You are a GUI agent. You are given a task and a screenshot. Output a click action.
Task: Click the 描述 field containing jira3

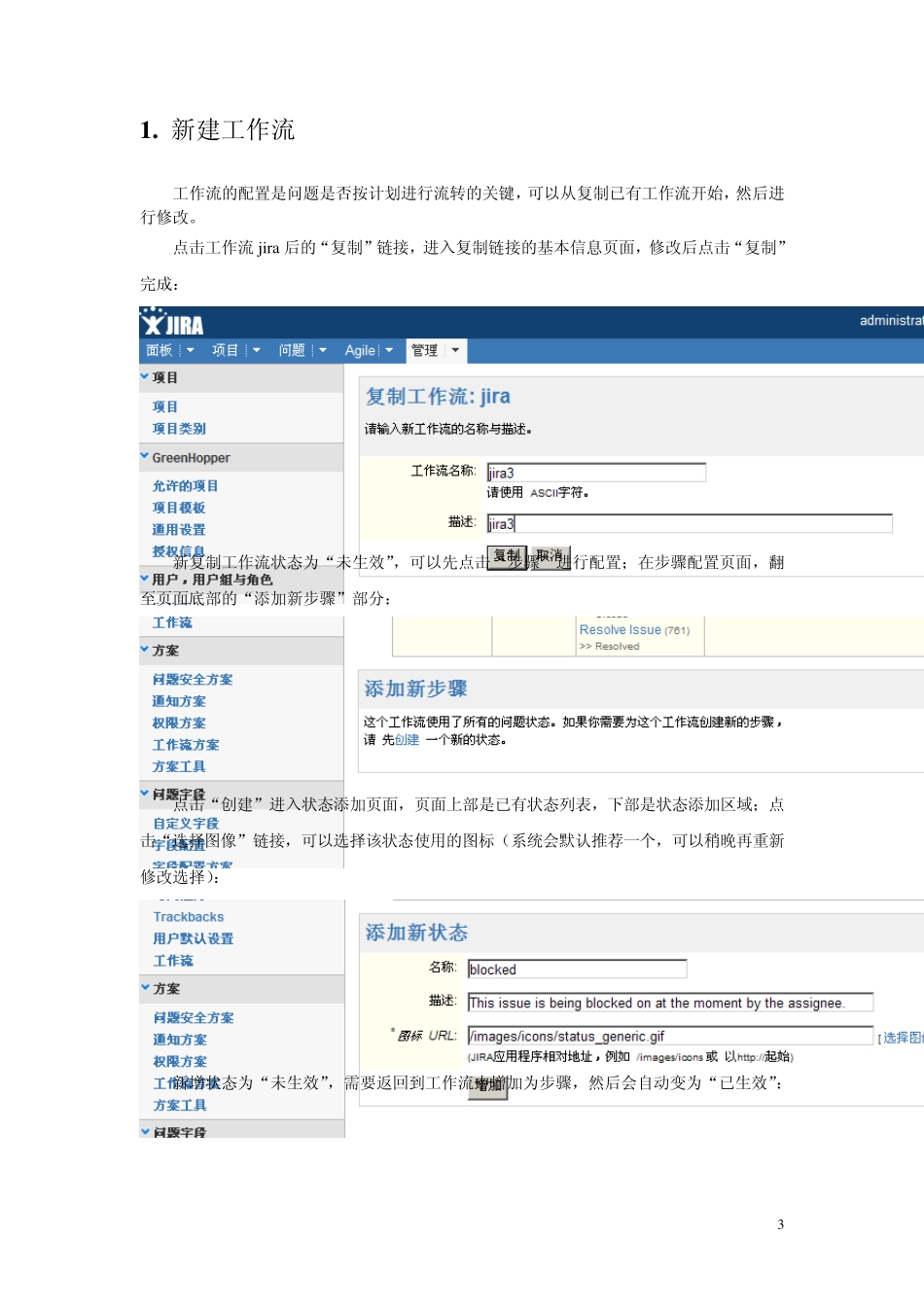pos(689,523)
